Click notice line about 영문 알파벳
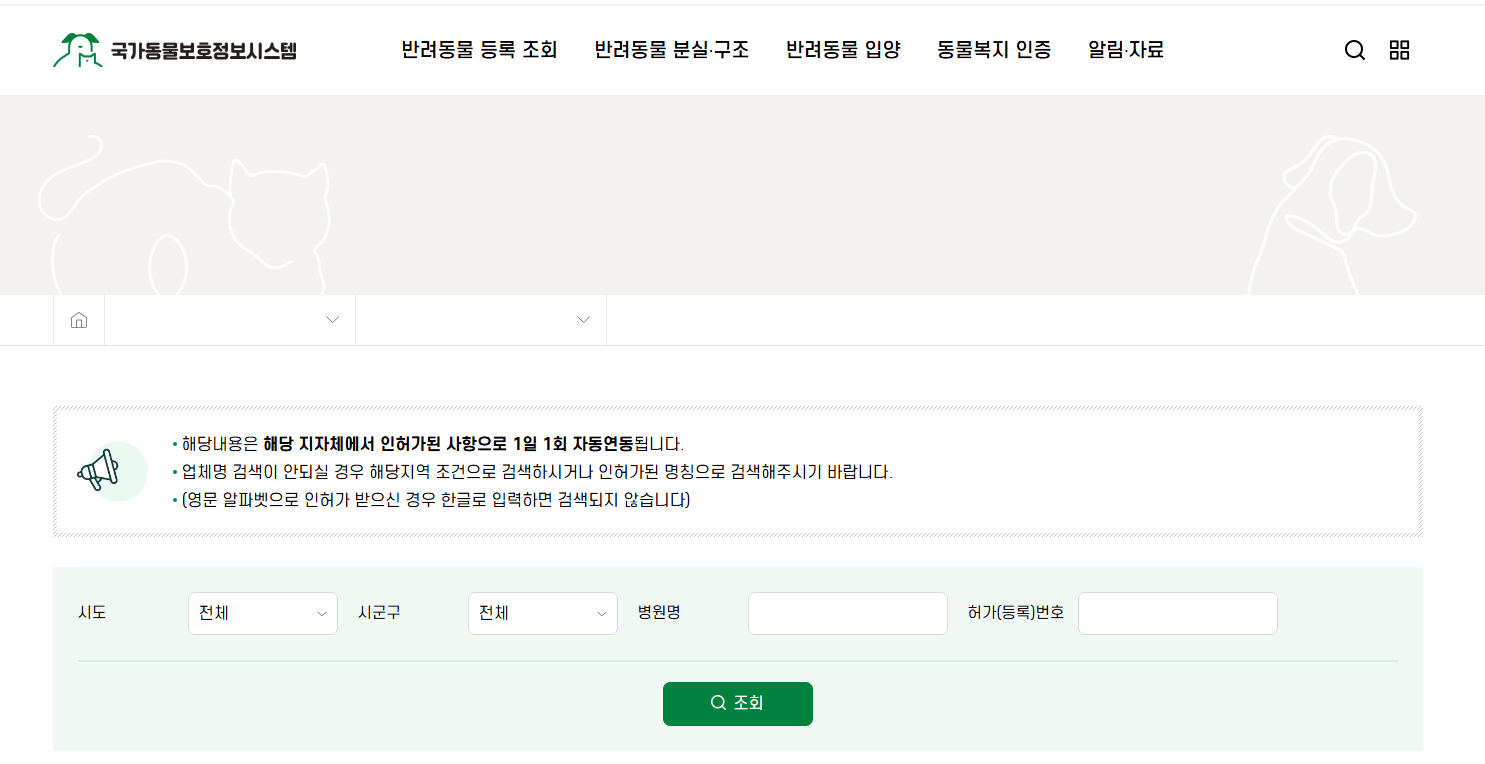The image size is (1485, 764). (x=436, y=500)
